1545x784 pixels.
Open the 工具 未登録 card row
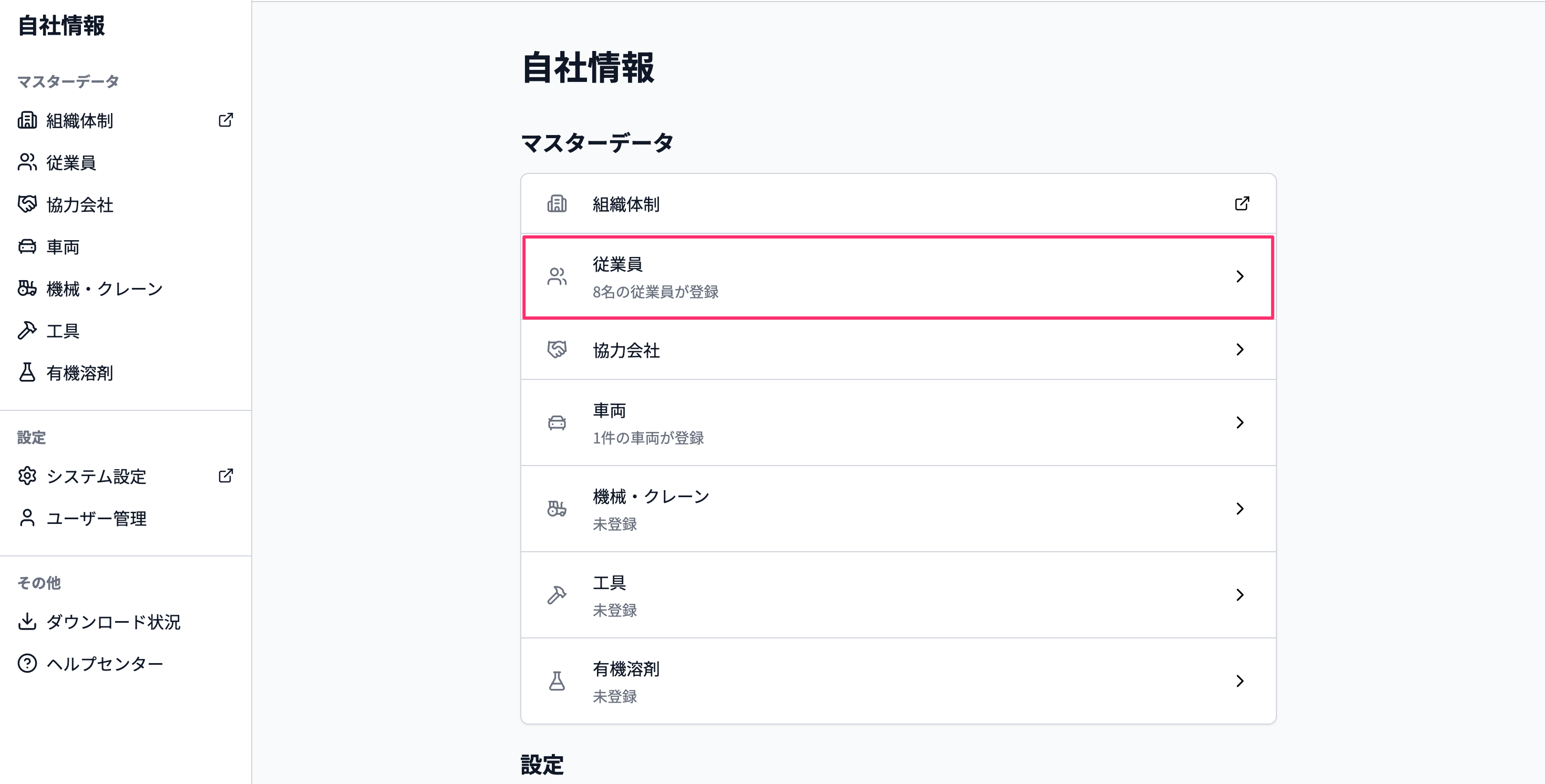click(x=899, y=595)
